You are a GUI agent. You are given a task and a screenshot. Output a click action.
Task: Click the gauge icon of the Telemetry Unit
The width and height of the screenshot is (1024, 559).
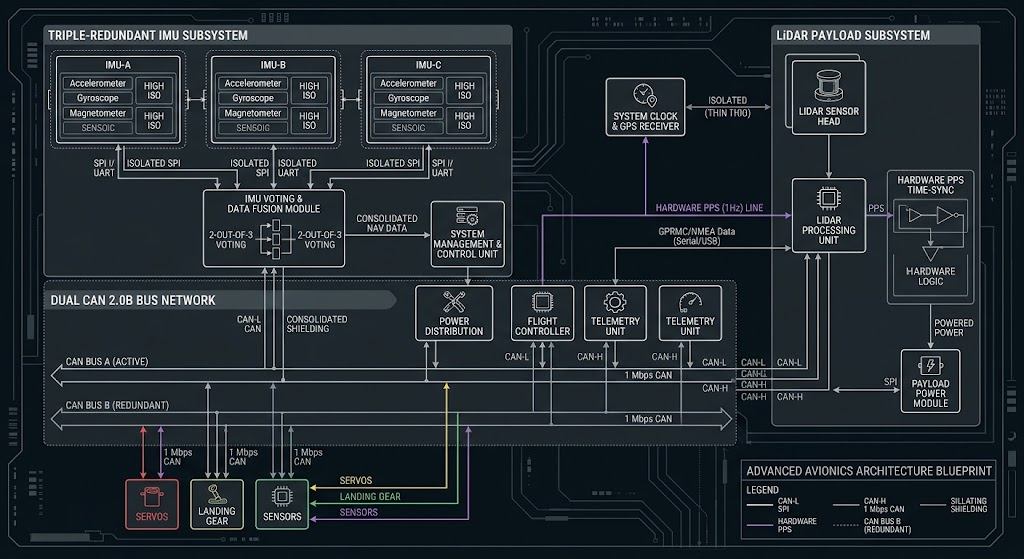point(690,302)
